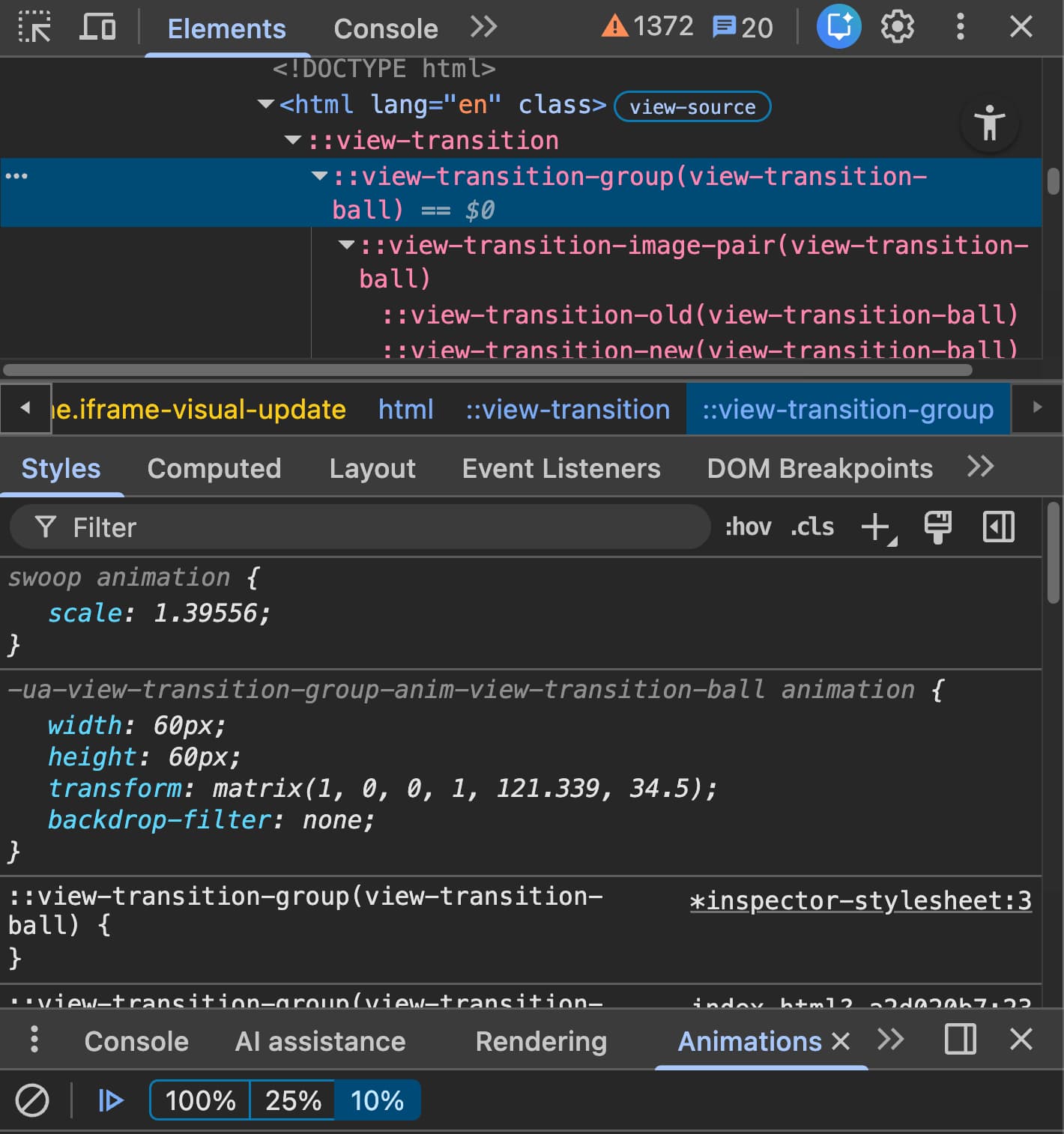Switch to the Computed tab
Viewport: 1064px width, 1134px height.
[x=214, y=469]
